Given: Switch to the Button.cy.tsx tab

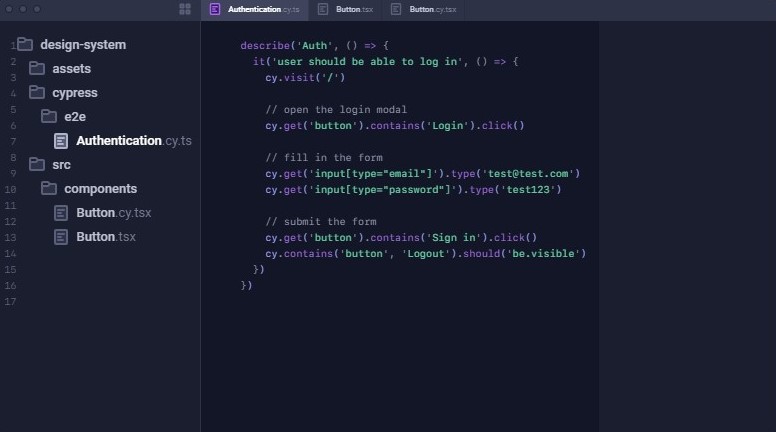Looking at the screenshot, I should pyautogui.click(x=432, y=9).
